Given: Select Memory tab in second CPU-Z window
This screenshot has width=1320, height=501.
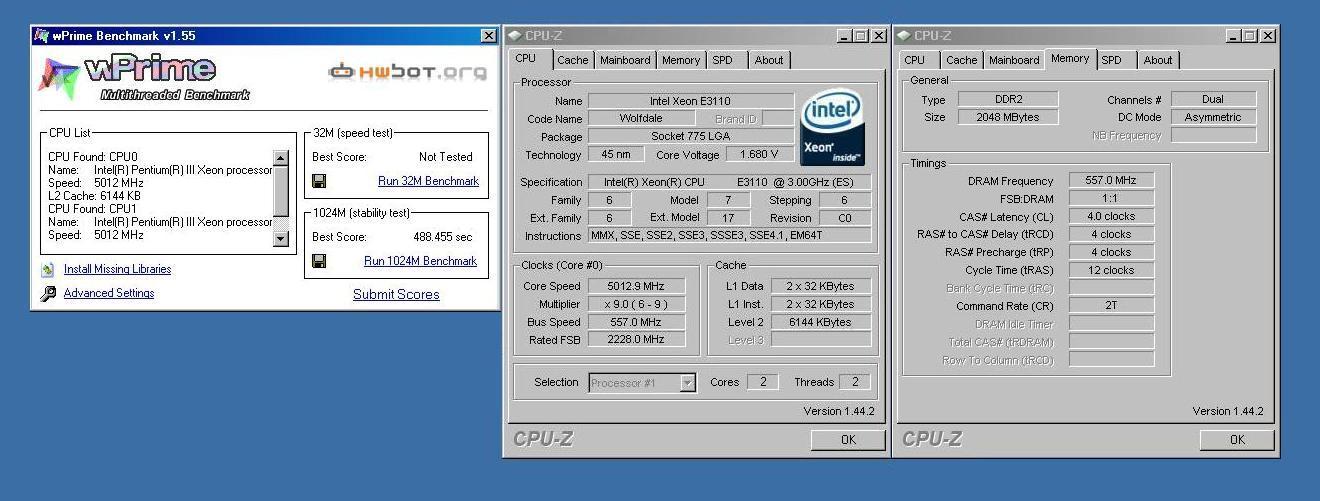Looking at the screenshot, I should click(x=1070, y=58).
